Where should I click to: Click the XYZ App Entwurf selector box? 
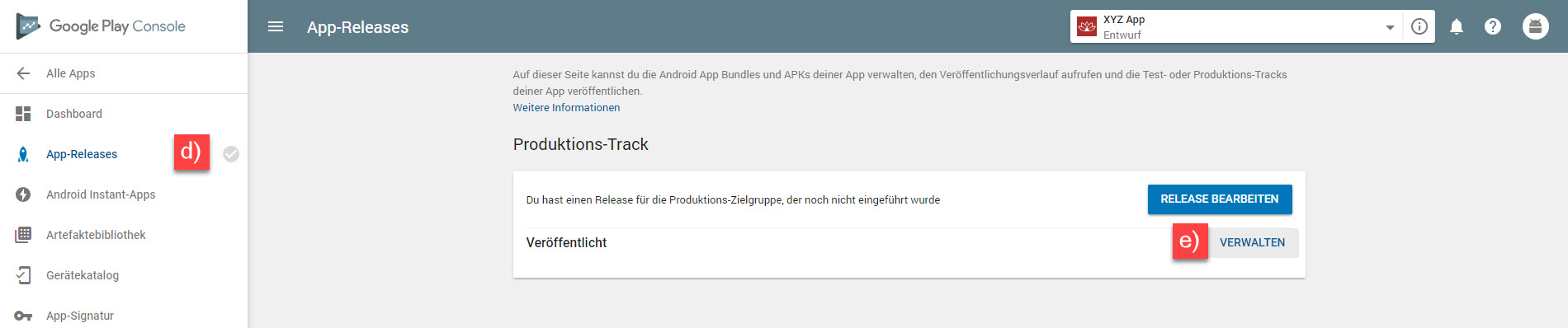[1236, 26]
